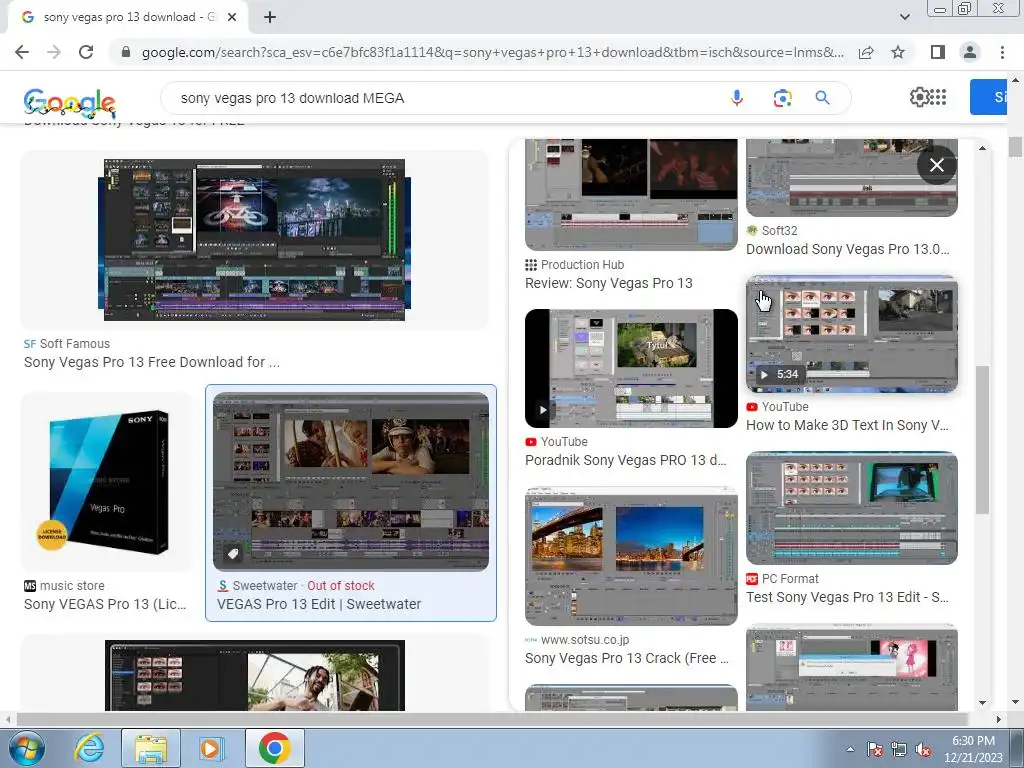Open PC Format test thumbnail

coord(852,508)
